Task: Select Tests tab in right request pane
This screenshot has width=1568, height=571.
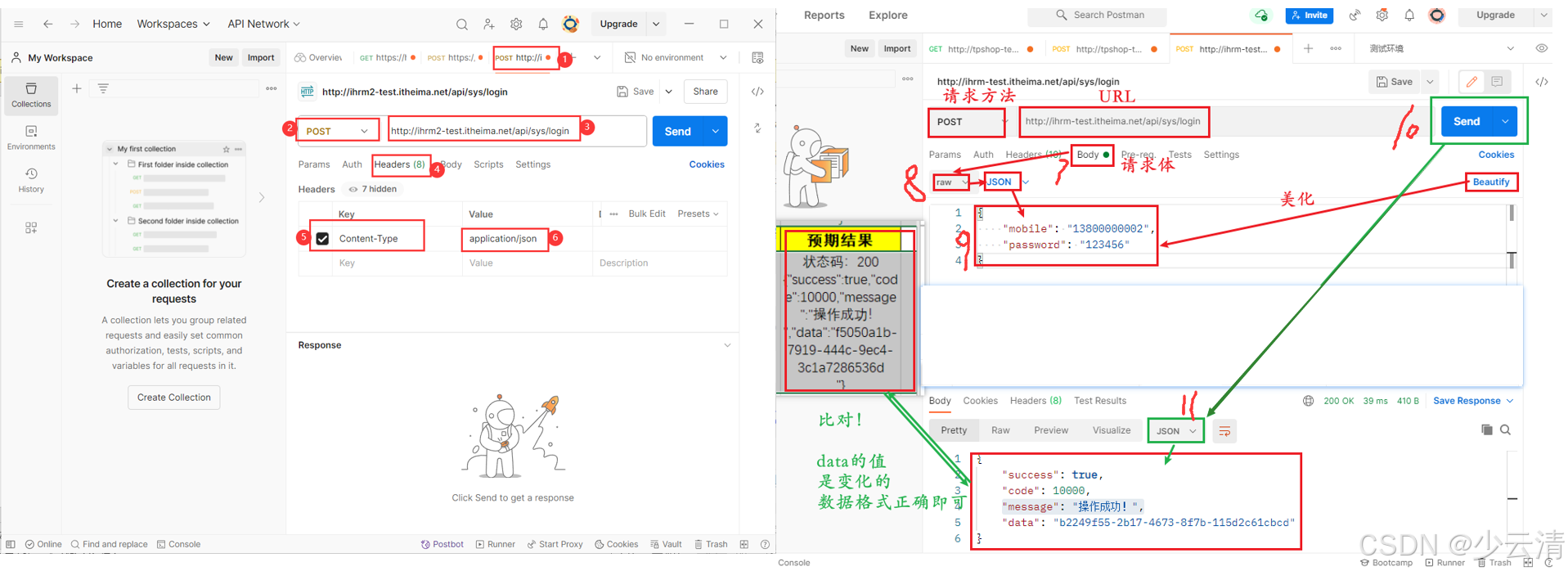Action: [x=1179, y=155]
